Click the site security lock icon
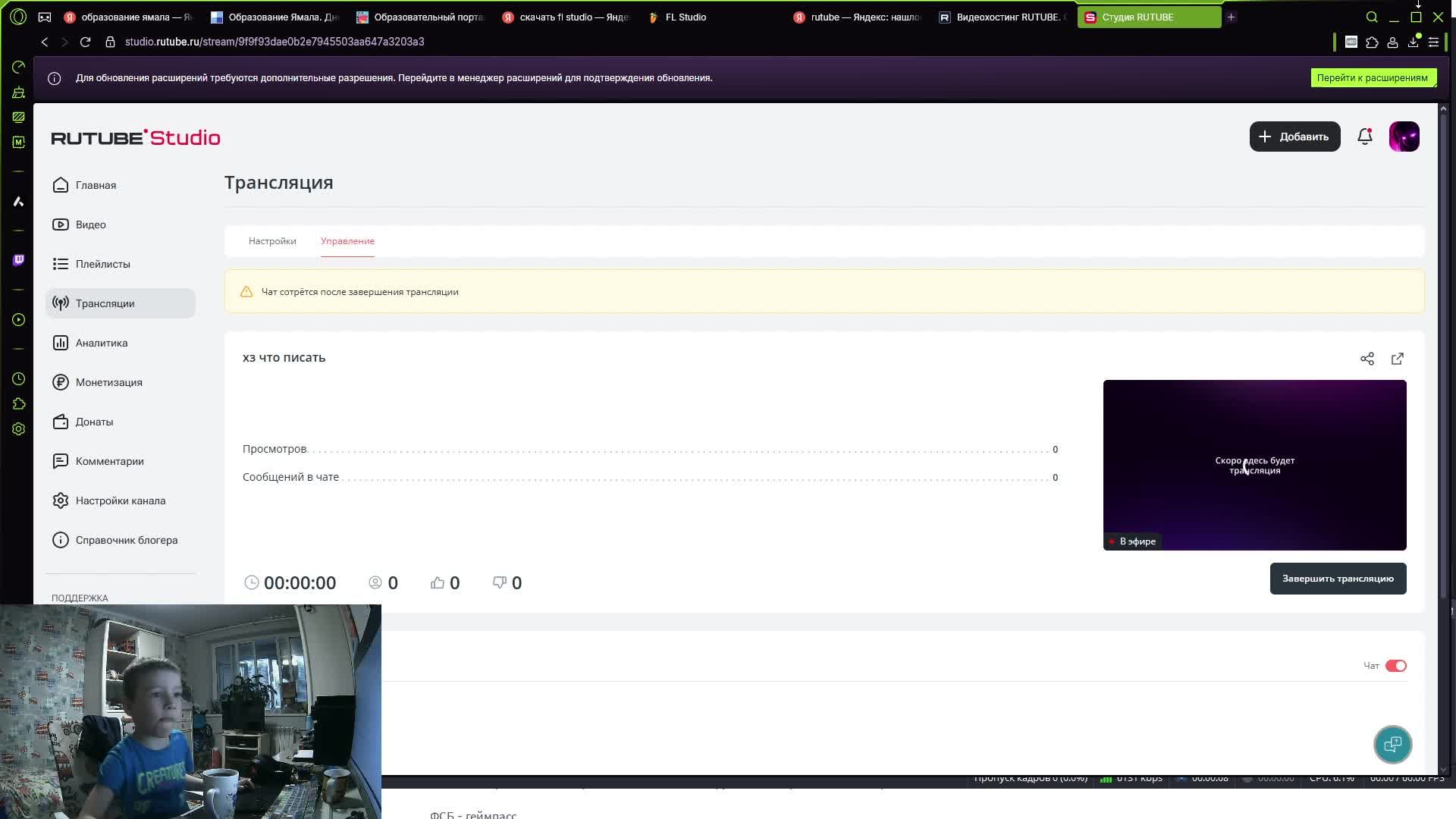This screenshot has height=819, width=1456. click(x=110, y=42)
